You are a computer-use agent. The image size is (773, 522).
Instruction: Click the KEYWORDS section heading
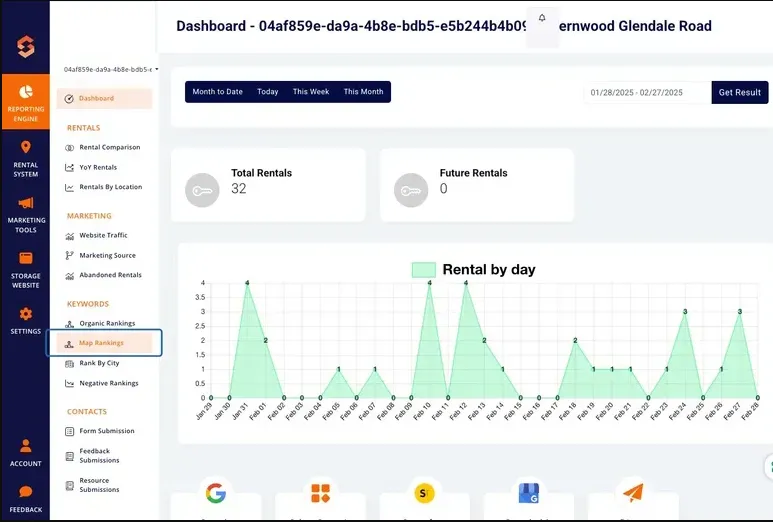pyautogui.click(x=88, y=304)
